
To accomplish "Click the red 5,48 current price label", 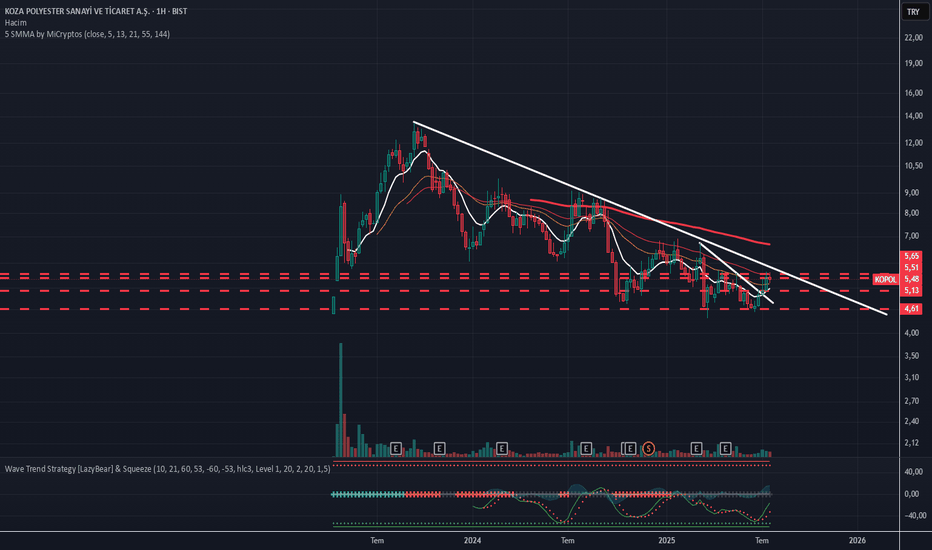I will pos(912,279).
